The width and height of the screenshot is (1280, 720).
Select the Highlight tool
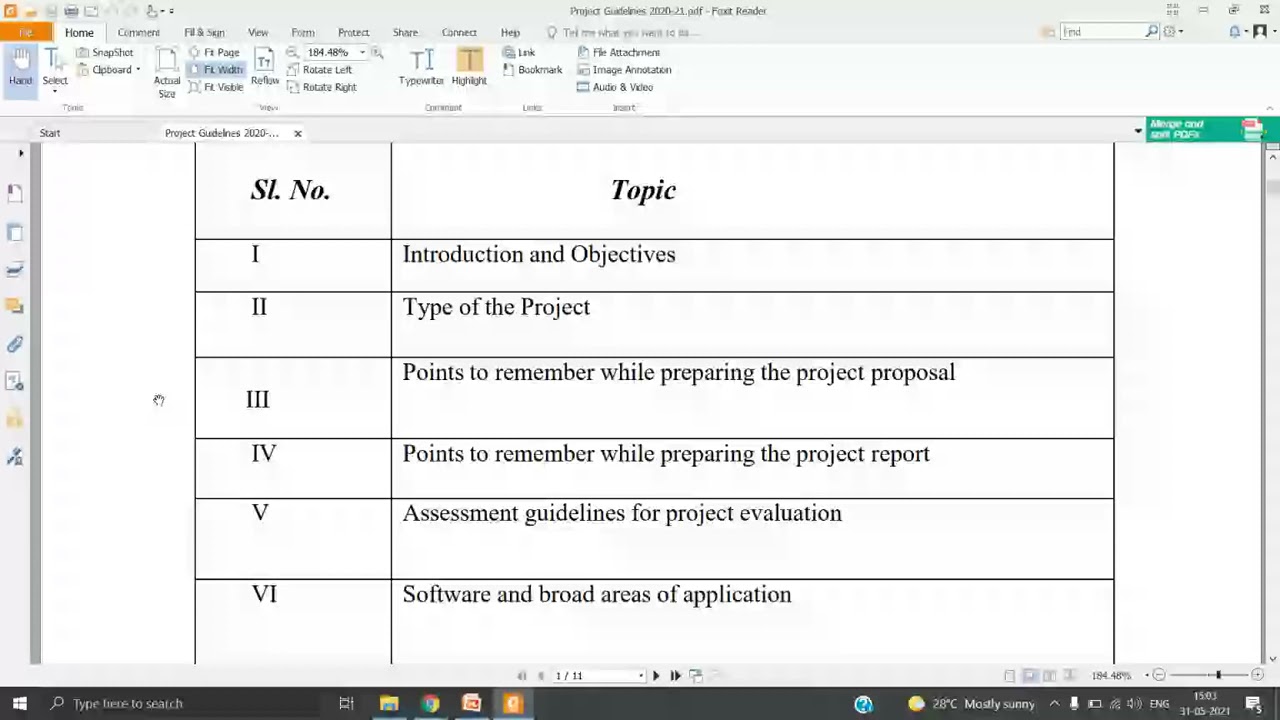tap(469, 68)
